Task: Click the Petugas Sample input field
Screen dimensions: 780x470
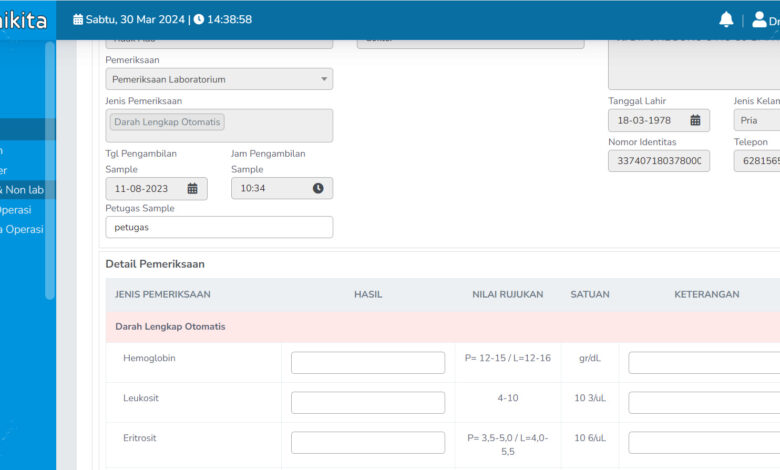Action: pyautogui.click(x=219, y=227)
